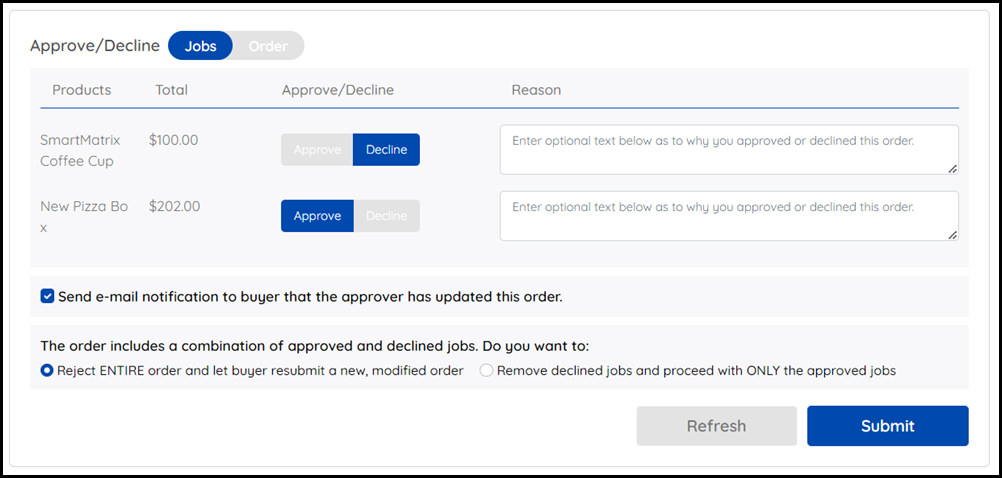The width and height of the screenshot is (1002, 478).
Task: Approve the SmartMatrix Coffee Cup job
Action: [317, 150]
